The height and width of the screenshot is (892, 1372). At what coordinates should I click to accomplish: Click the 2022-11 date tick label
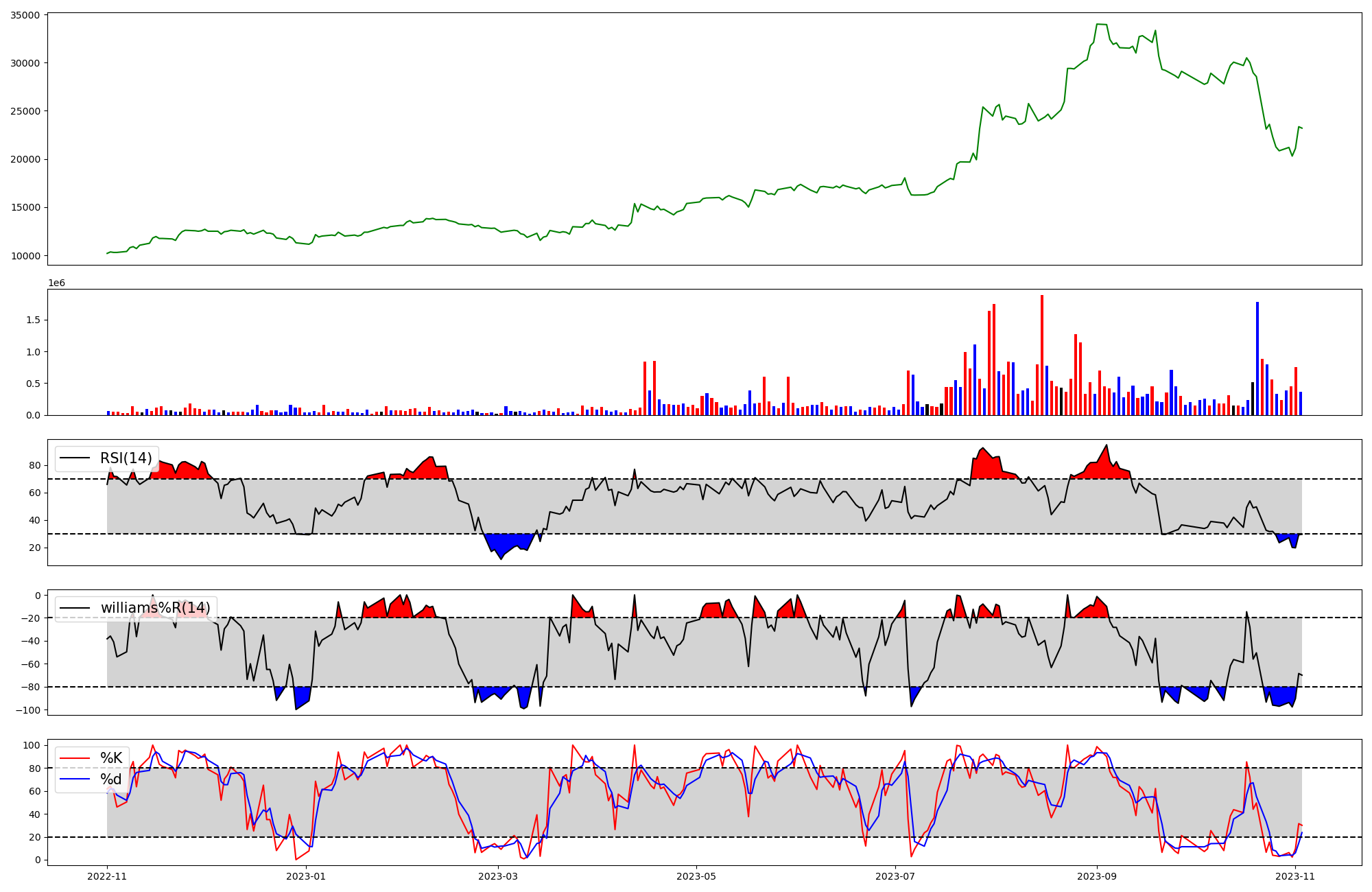pos(107,876)
